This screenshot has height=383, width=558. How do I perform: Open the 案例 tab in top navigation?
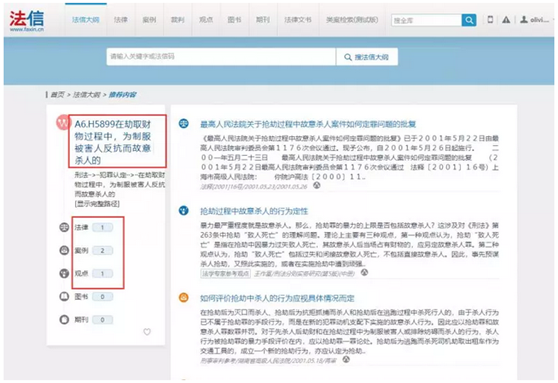tap(149, 20)
